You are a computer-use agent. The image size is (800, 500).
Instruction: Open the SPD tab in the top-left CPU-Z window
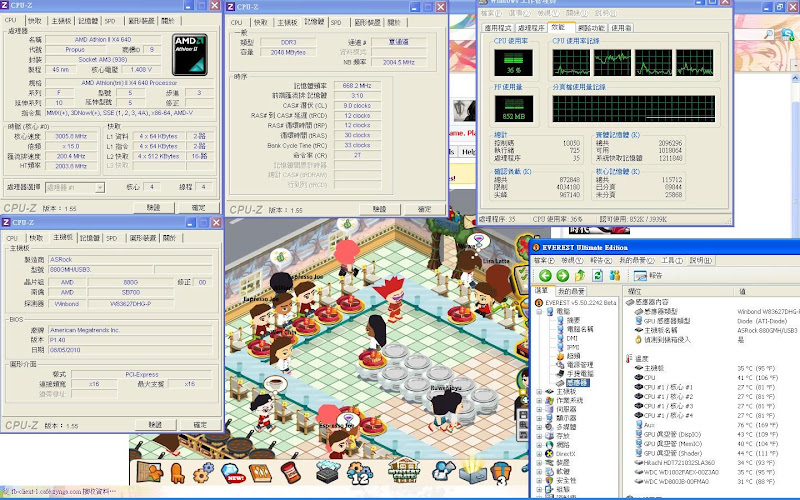click(110, 21)
